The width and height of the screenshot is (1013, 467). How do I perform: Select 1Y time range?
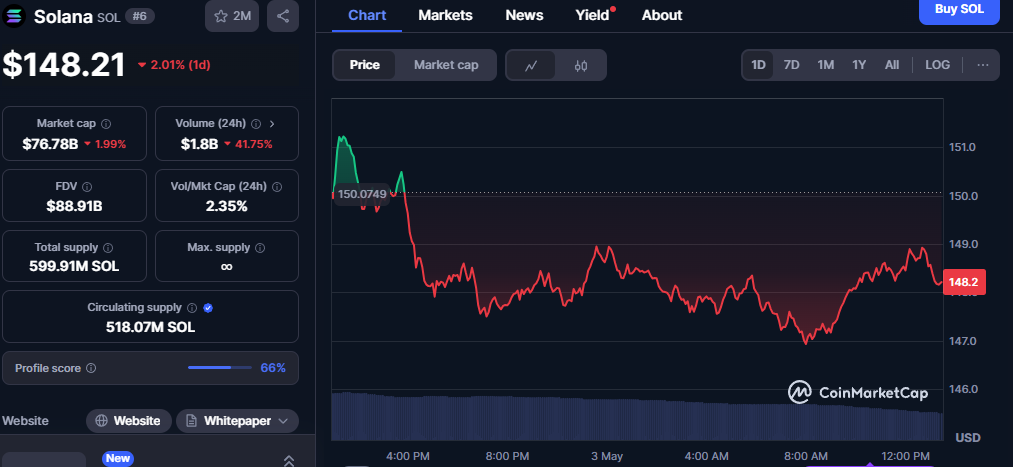(859, 65)
